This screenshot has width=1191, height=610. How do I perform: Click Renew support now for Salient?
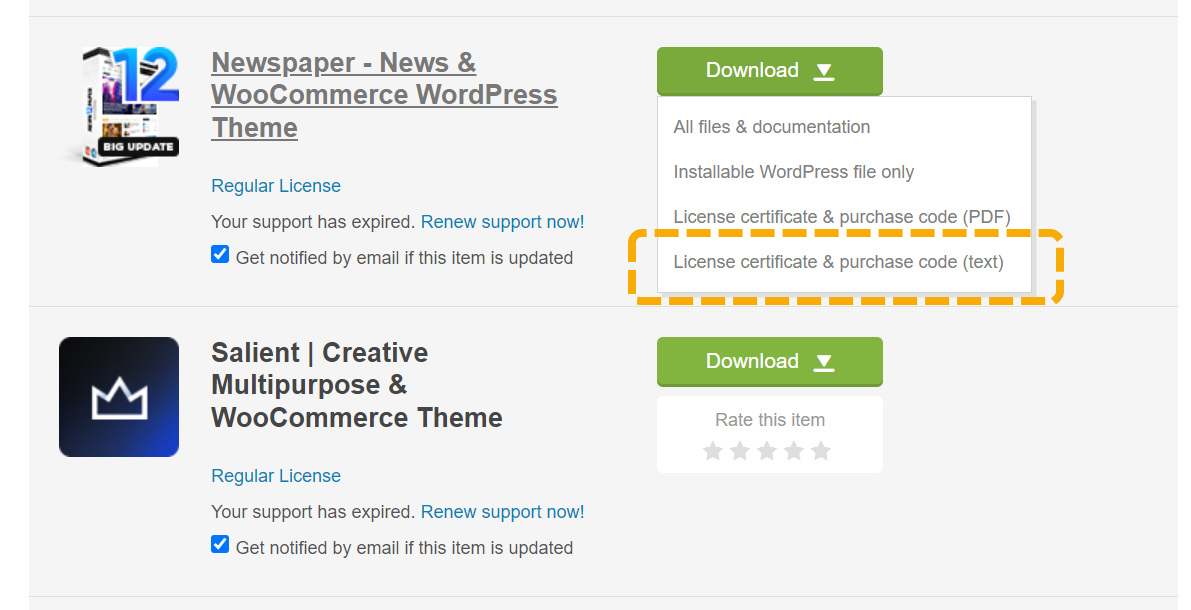[x=503, y=512]
